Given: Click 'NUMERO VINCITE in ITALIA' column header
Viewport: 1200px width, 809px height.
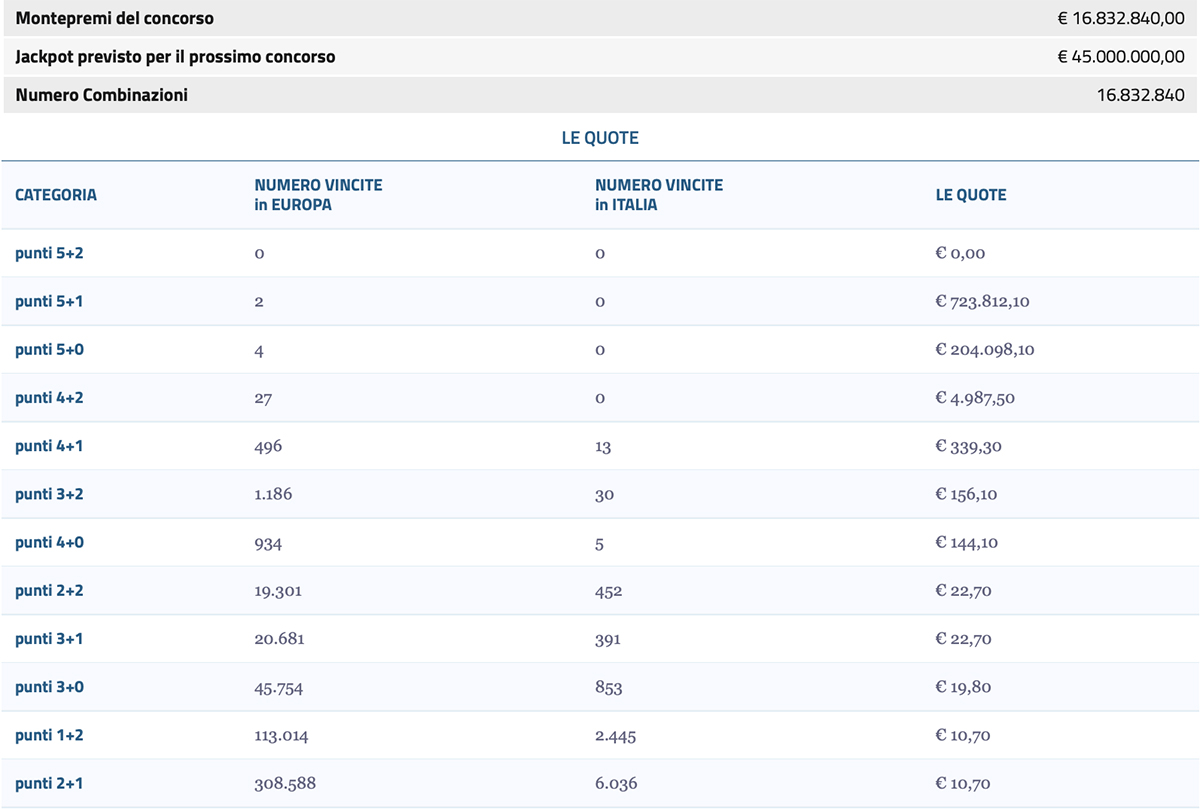Looking at the screenshot, I should coord(659,195).
